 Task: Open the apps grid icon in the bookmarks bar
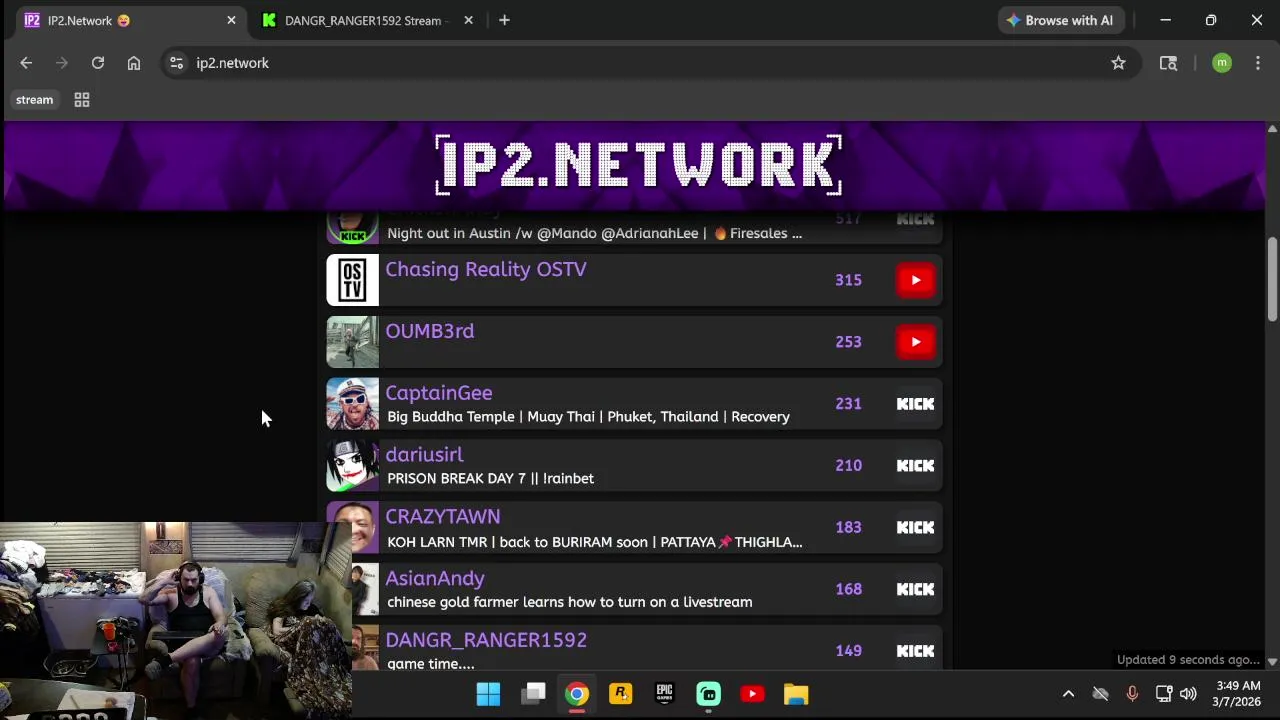tap(82, 100)
